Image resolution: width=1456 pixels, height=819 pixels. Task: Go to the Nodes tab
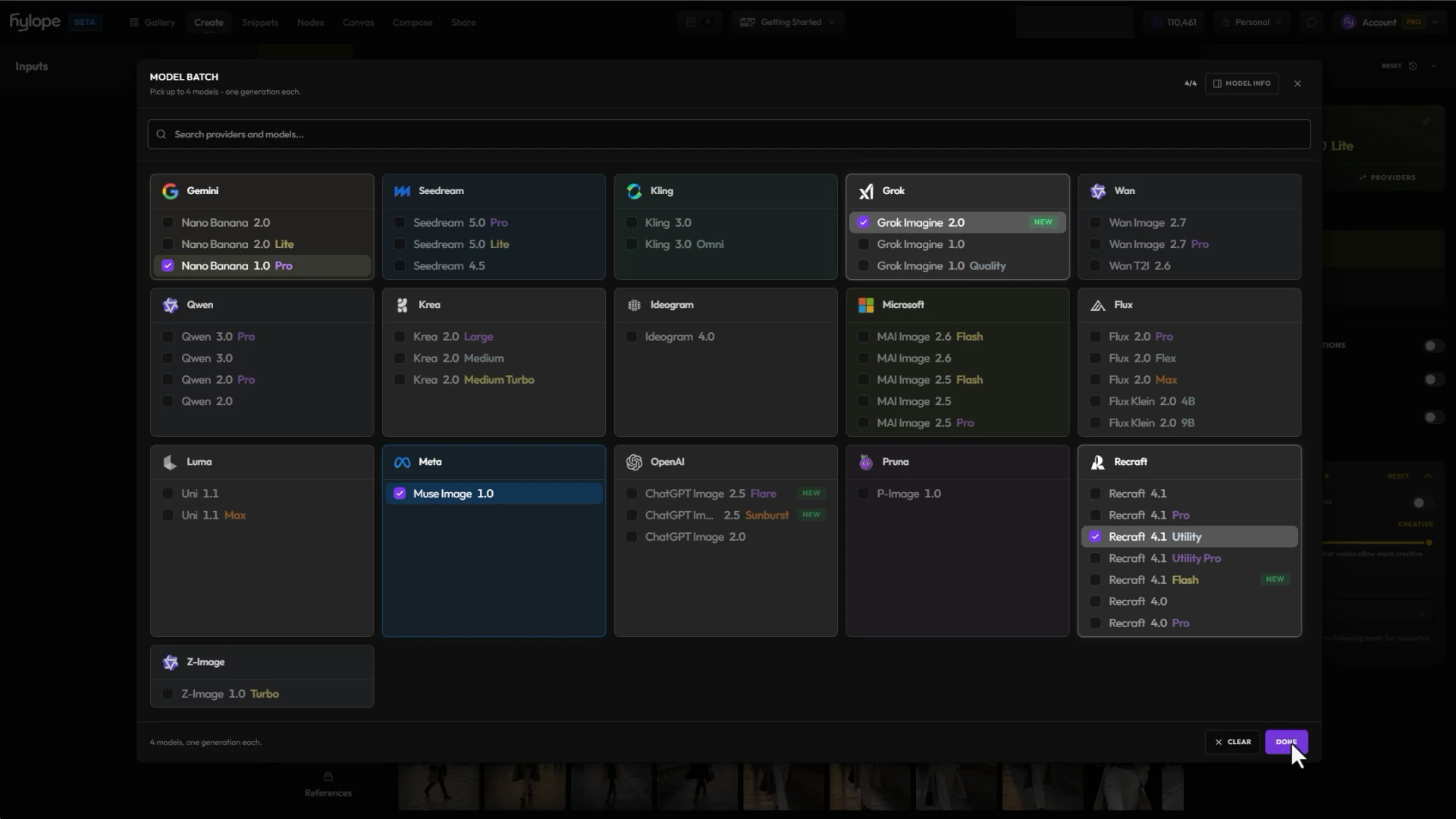pos(310,22)
